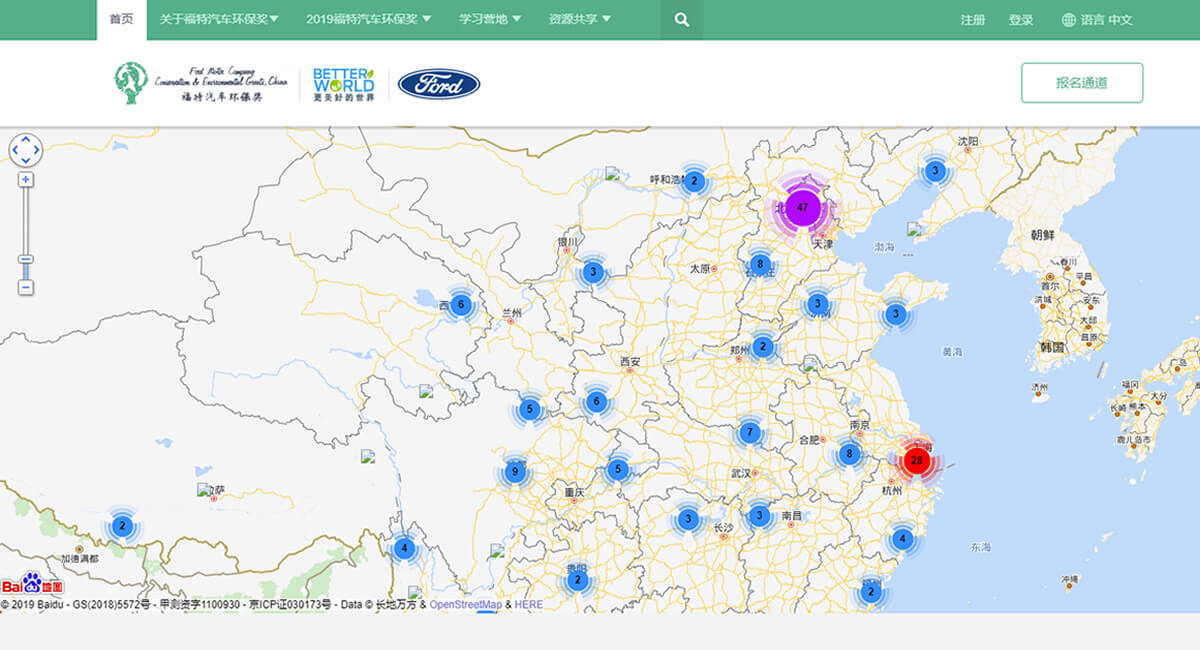This screenshot has height=650, width=1200.
Task: Expand 2019福特汽车环保奖 dropdown menu
Action: (368, 20)
